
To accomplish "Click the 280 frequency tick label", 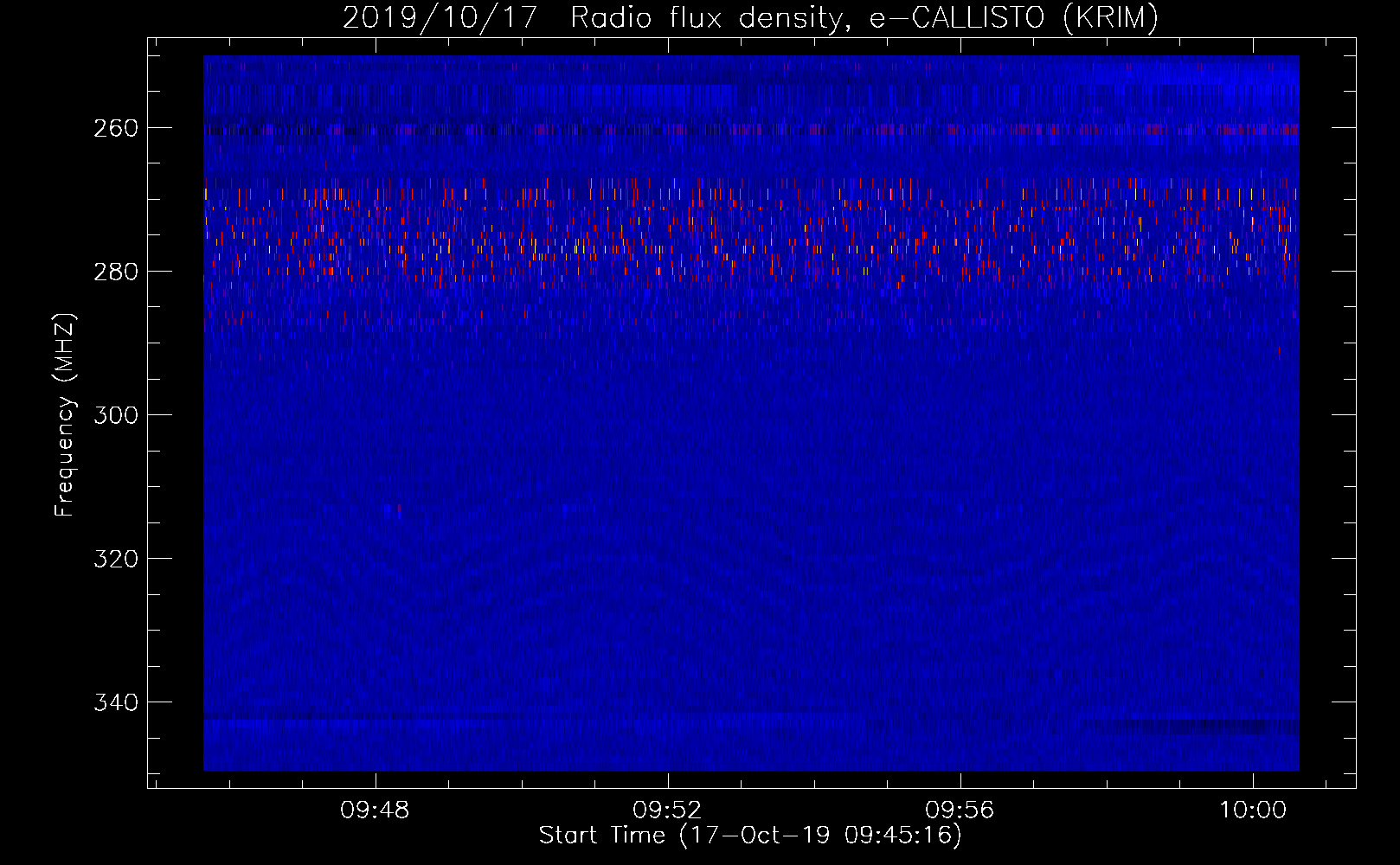I will (116, 272).
